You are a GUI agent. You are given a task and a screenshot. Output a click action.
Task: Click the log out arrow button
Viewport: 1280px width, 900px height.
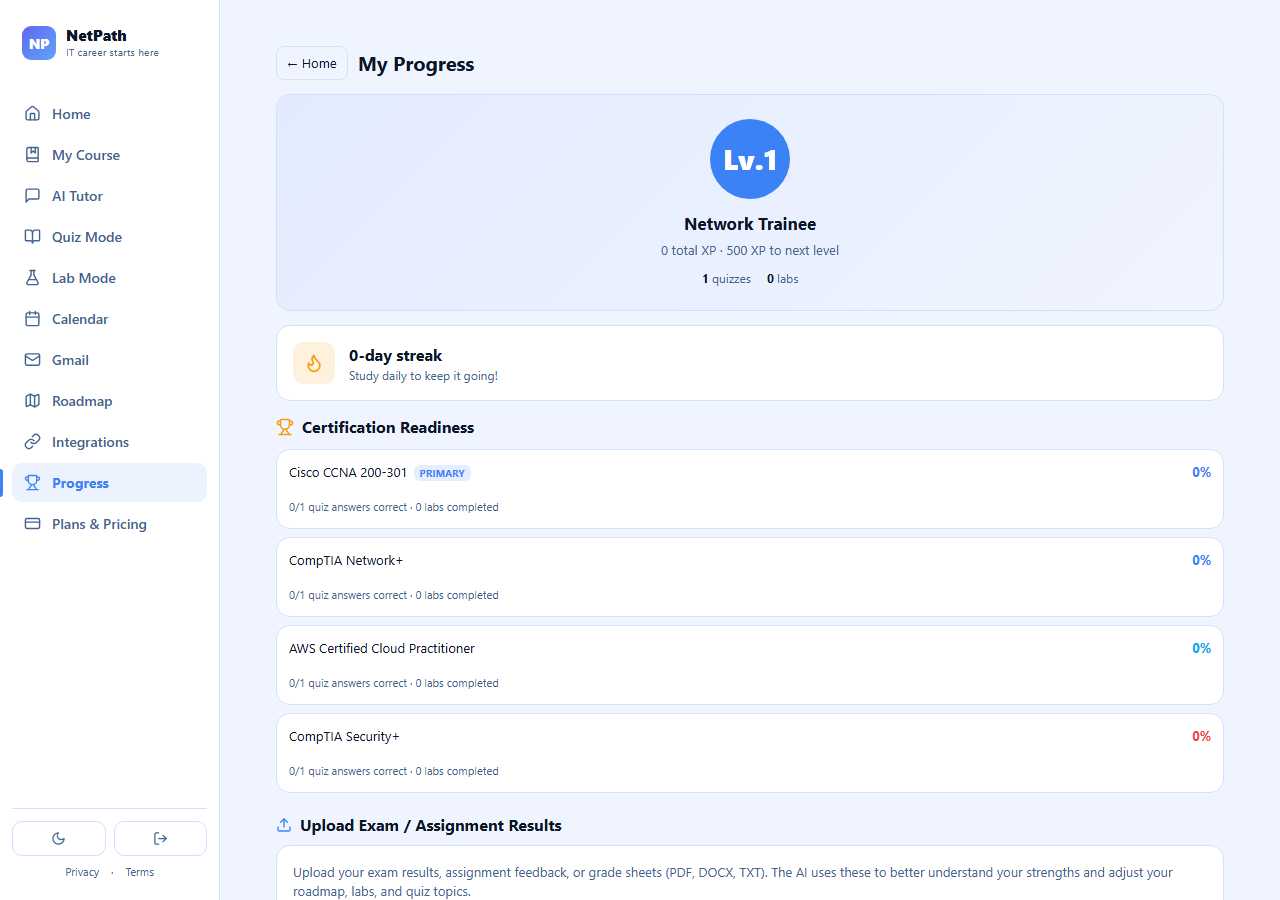tap(160, 838)
